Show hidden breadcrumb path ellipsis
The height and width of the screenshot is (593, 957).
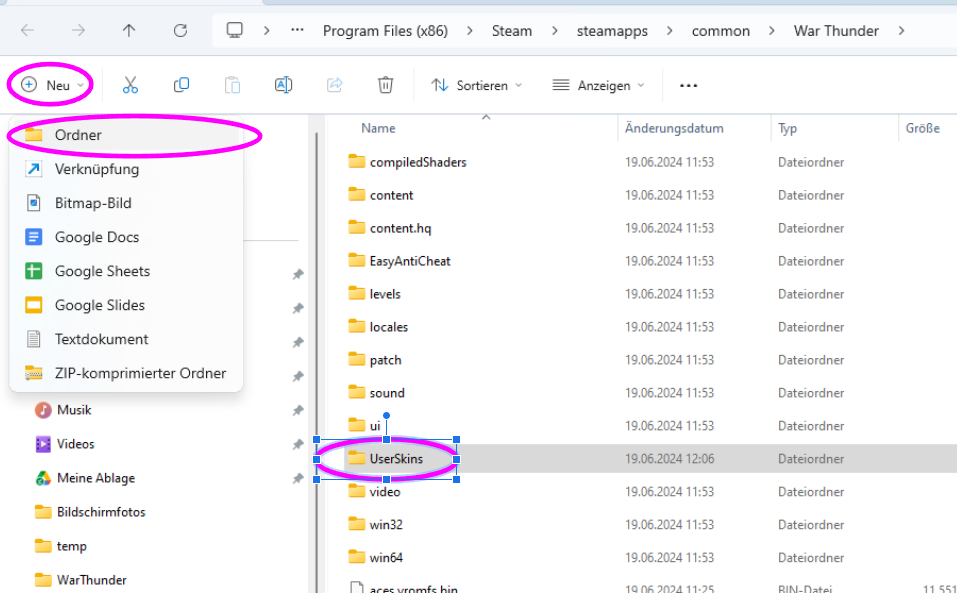[297, 30]
